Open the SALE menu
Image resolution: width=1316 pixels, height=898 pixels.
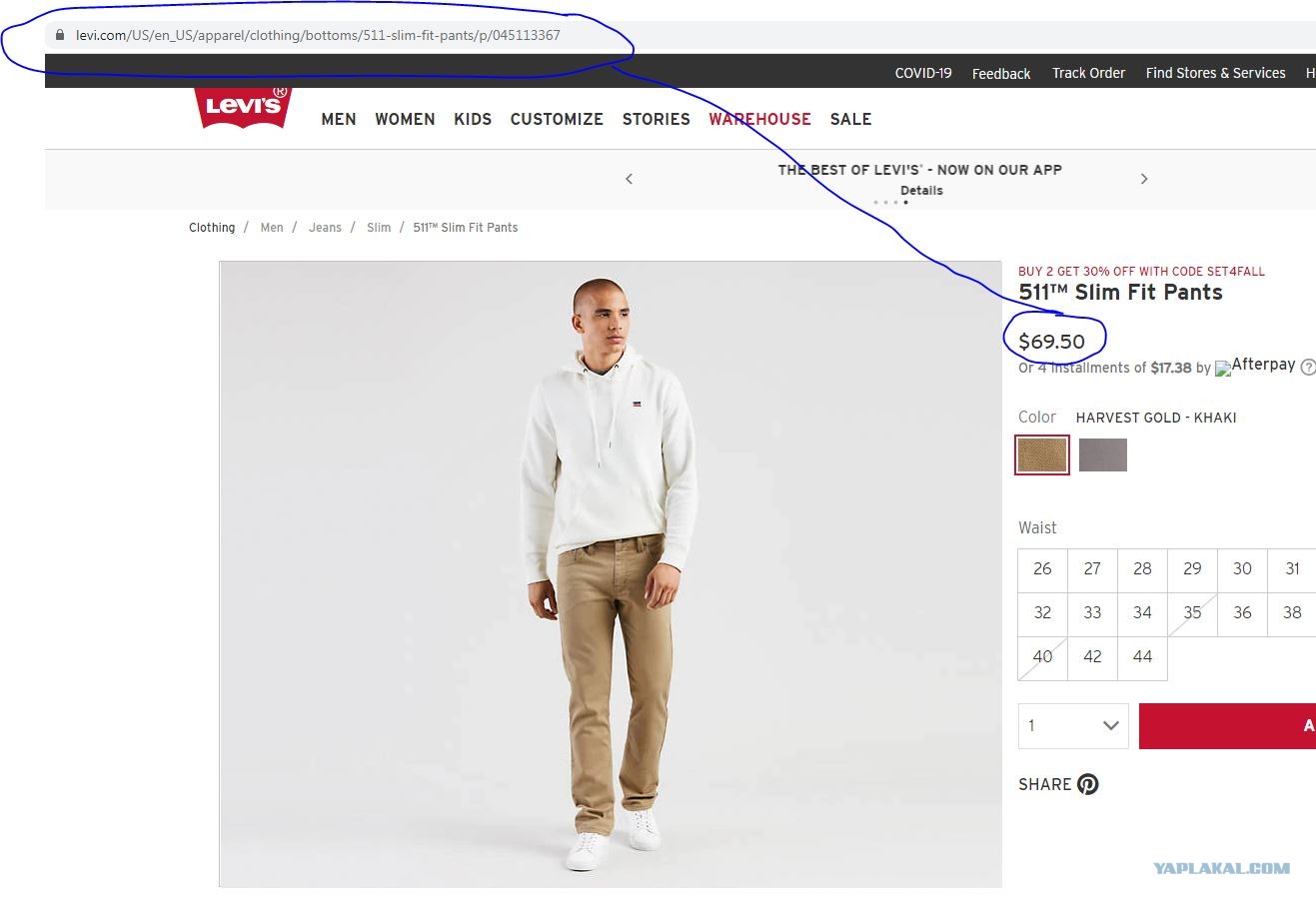[851, 119]
